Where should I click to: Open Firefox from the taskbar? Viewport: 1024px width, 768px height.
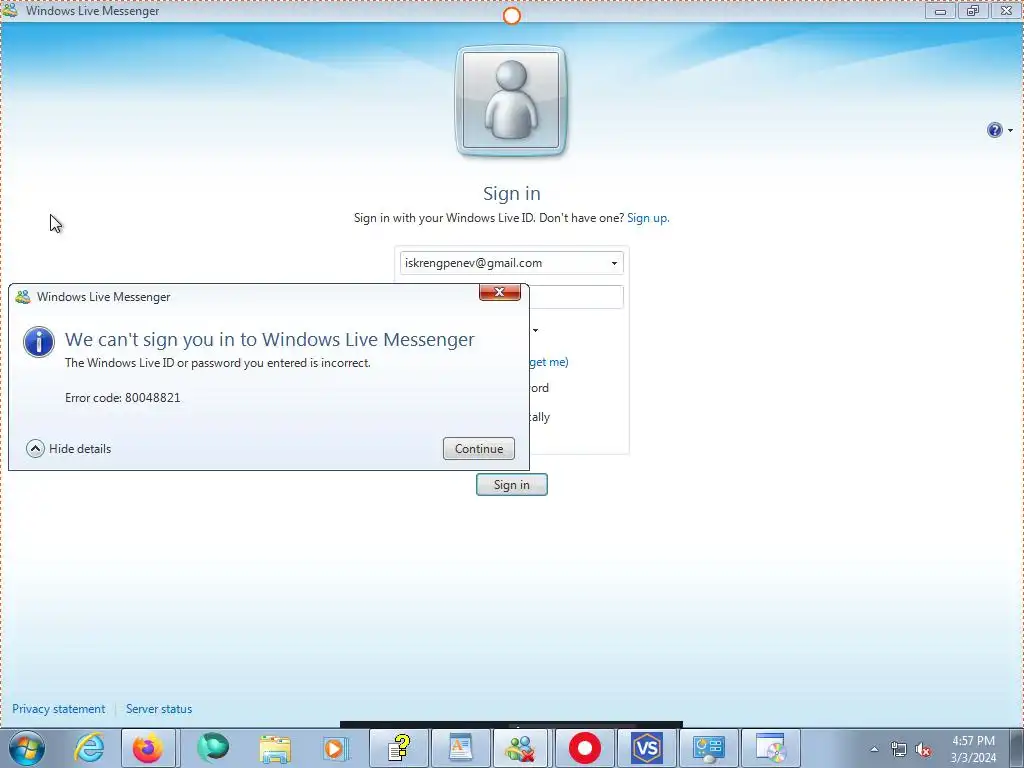coord(148,748)
